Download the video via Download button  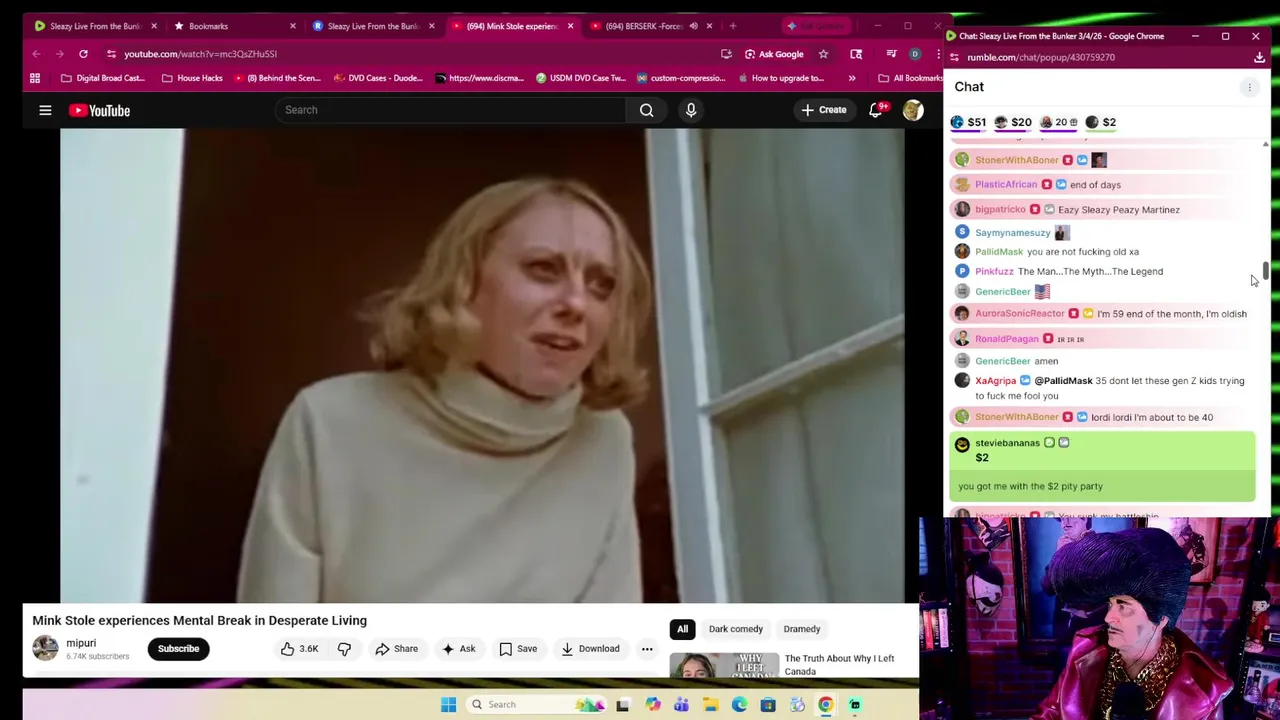(590, 649)
